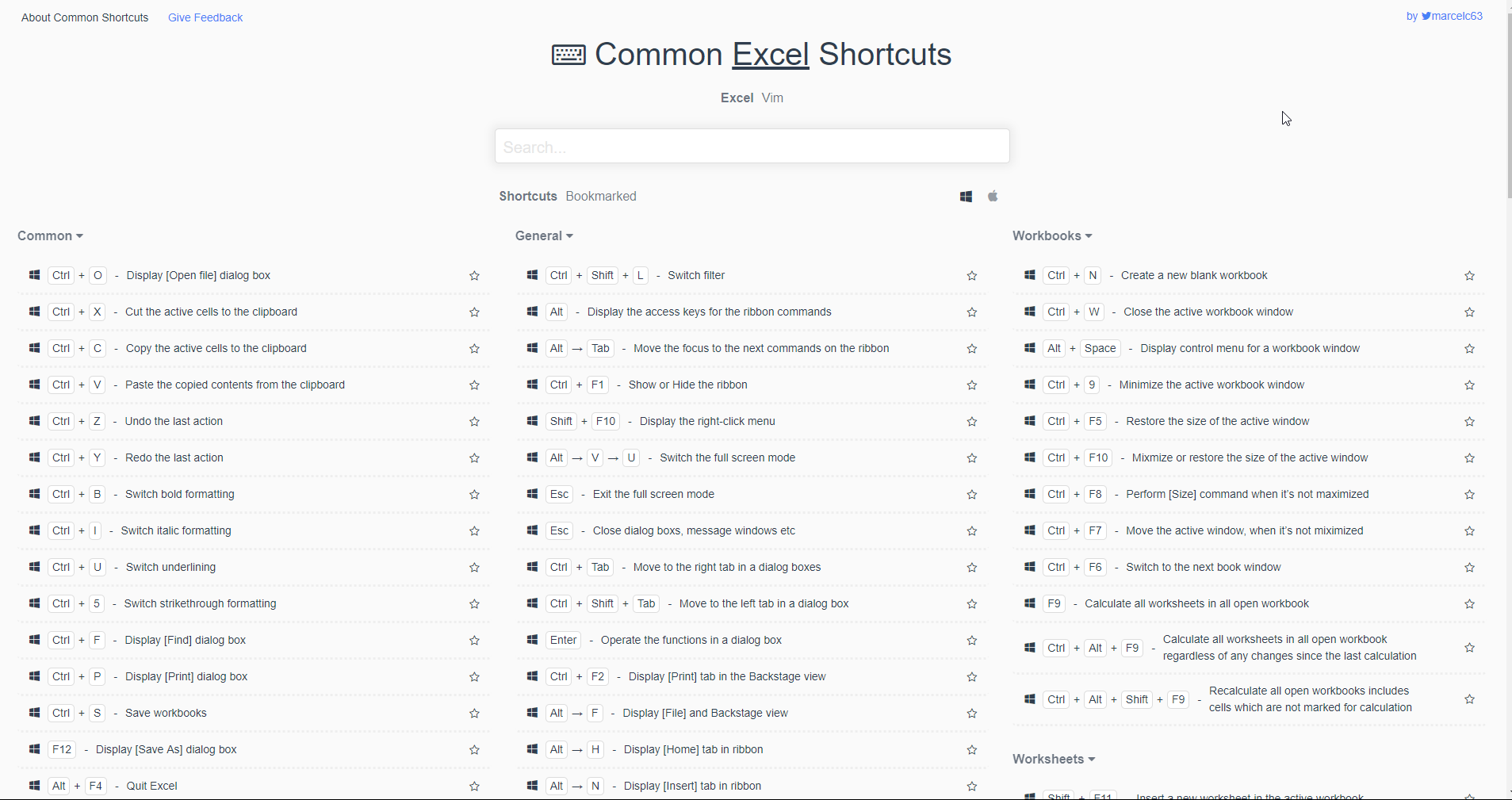Viewport: 1512px width, 800px height.
Task: Star Move the focus to next commands shortcut
Action: pos(972,349)
